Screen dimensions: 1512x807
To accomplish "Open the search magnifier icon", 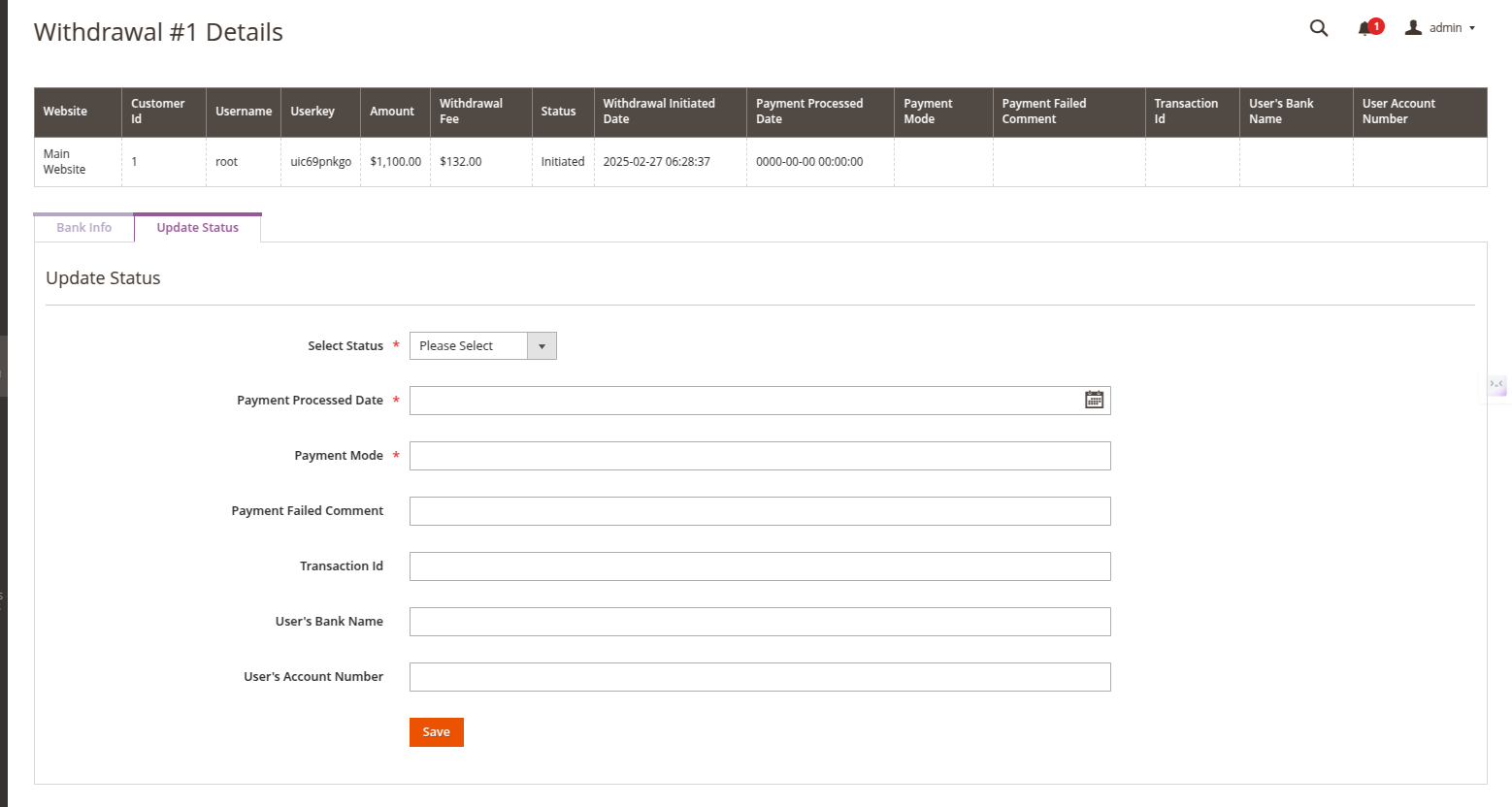I will [x=1318, y=28].
